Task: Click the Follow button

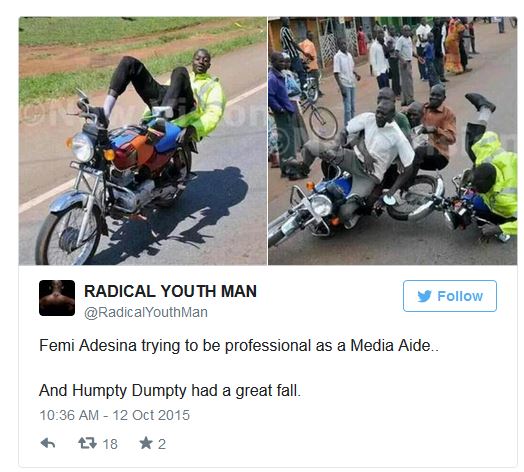Action: (450, 296)
